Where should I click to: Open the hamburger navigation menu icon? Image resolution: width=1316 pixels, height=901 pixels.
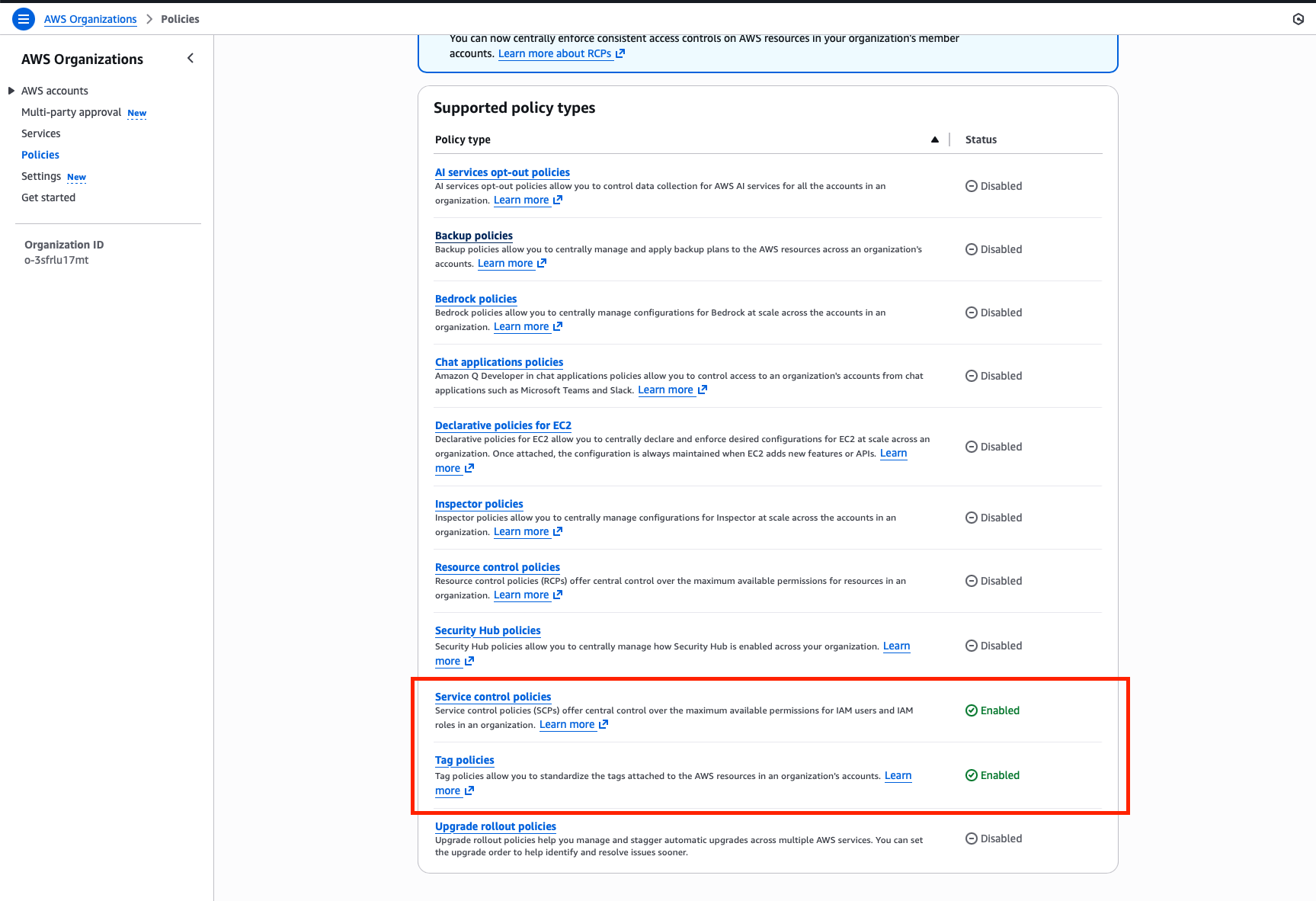click(24, 19)
